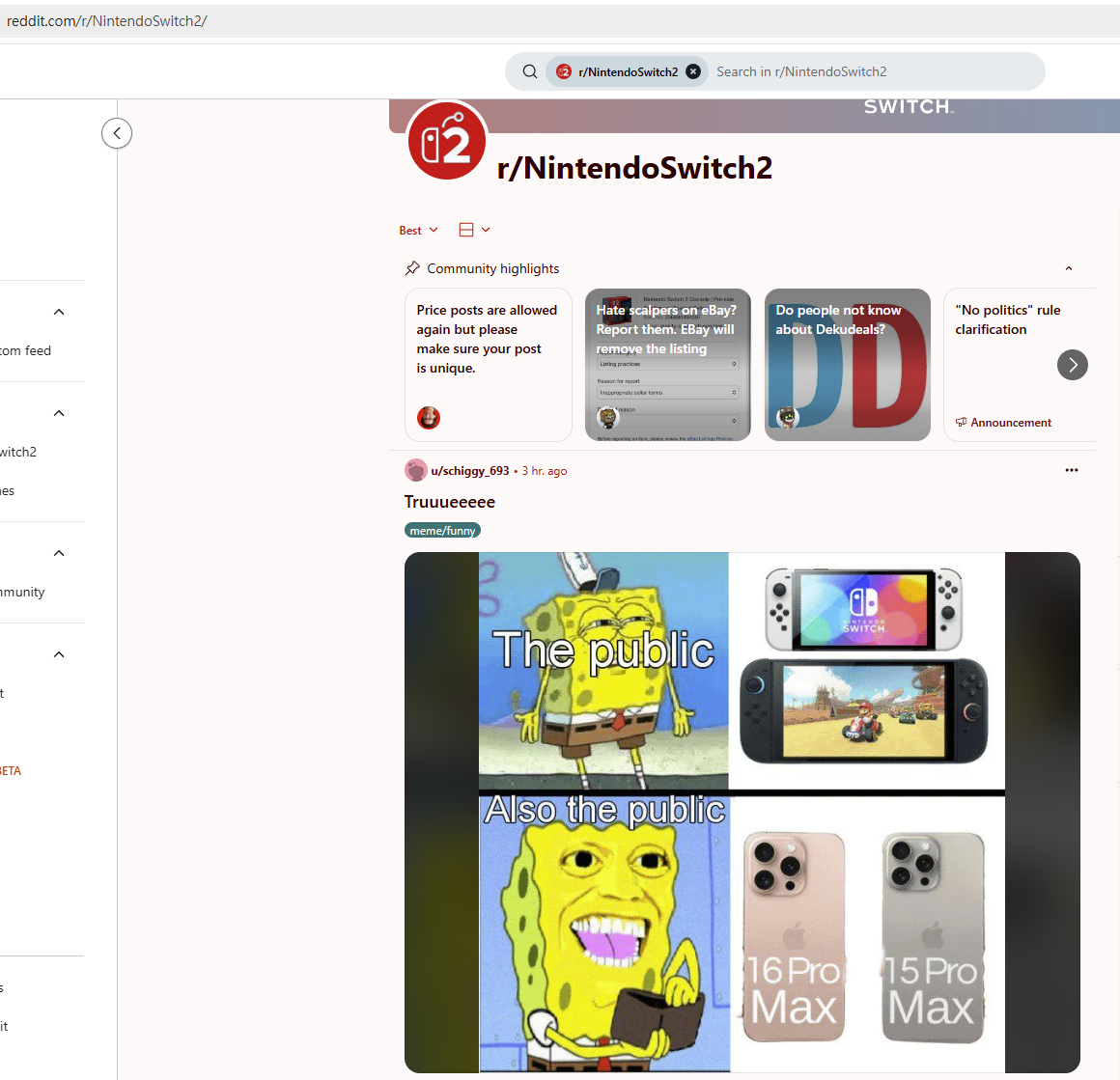
Task: Click the search magnifier icon
Action: [x=529, y=71]
